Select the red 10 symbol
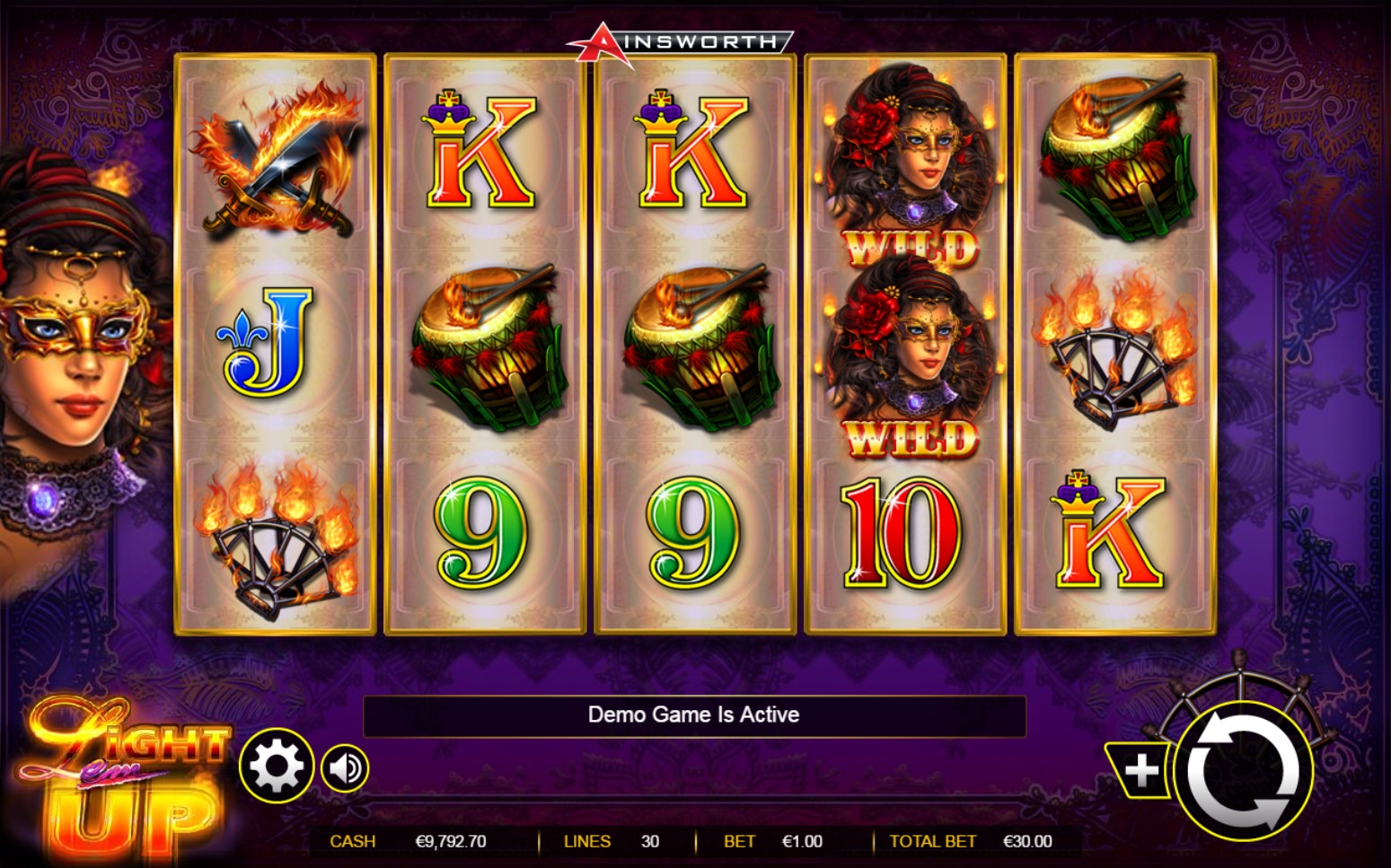1391x868 pixels. coord(902,532)
